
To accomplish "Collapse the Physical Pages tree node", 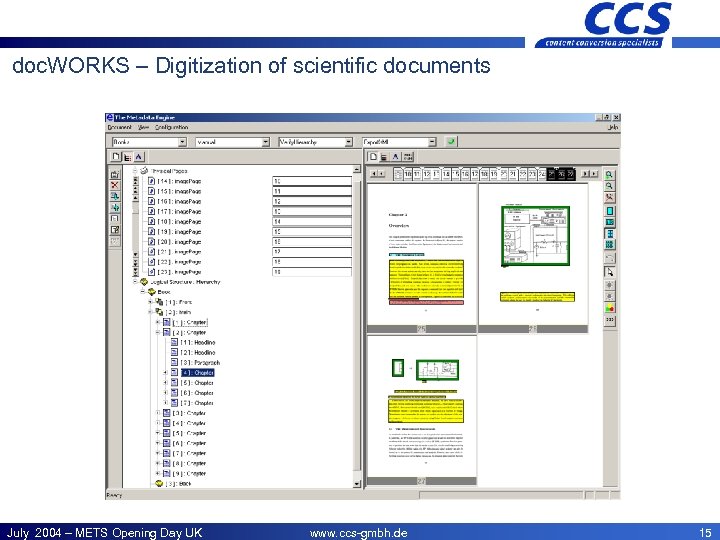I will [135, 170].
